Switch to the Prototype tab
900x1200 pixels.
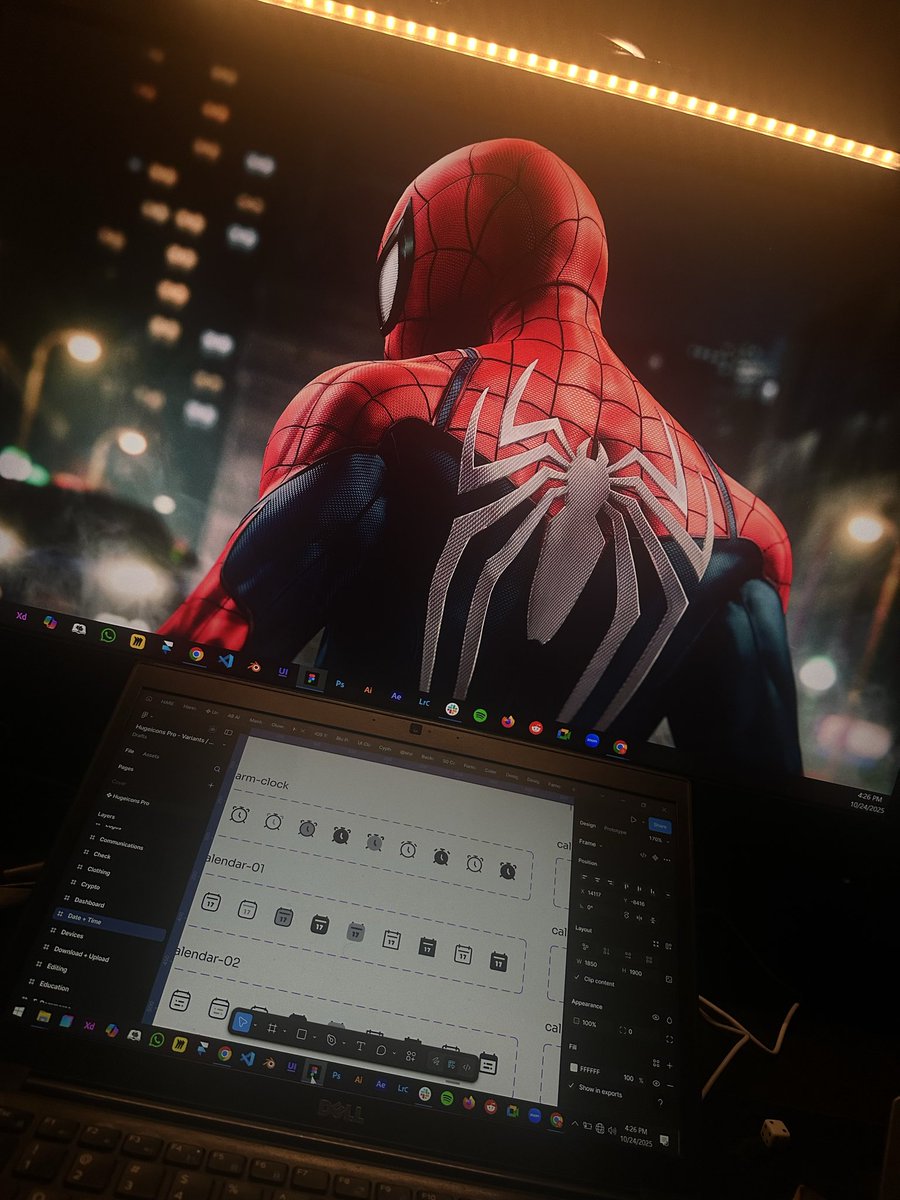[x=615, y=831]
